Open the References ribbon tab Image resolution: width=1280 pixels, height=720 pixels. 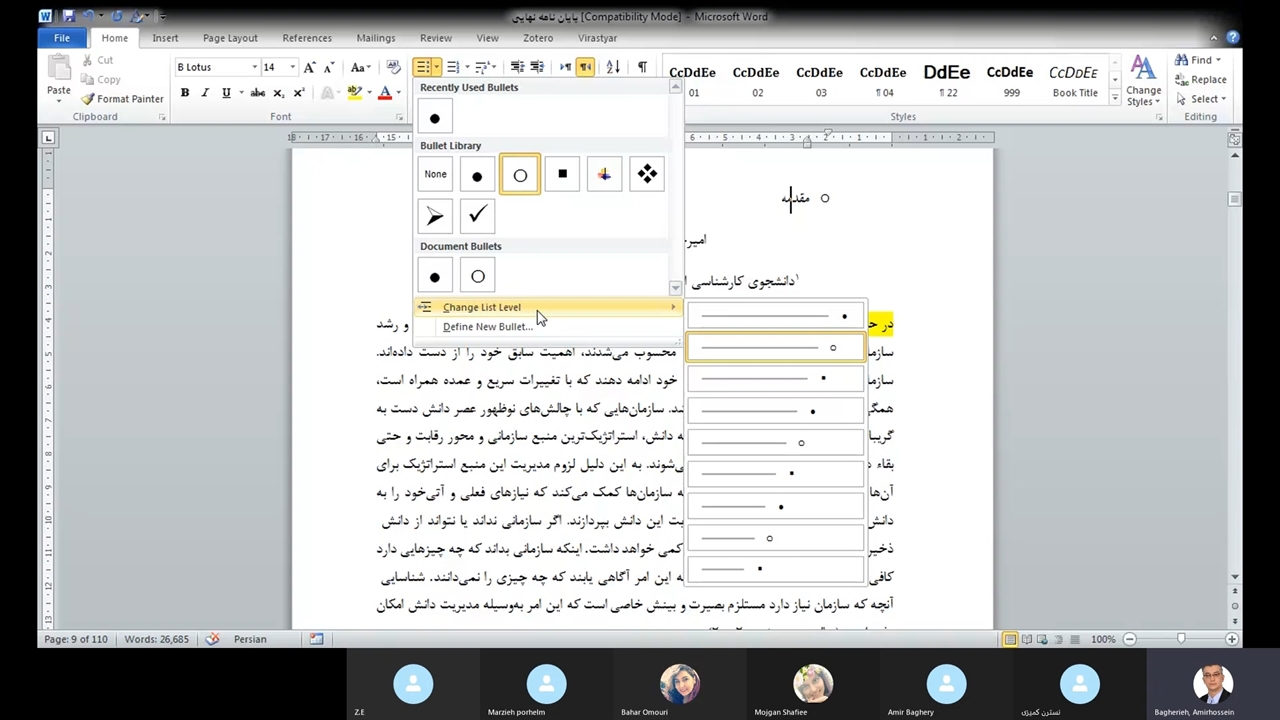[x=306, y=38]
